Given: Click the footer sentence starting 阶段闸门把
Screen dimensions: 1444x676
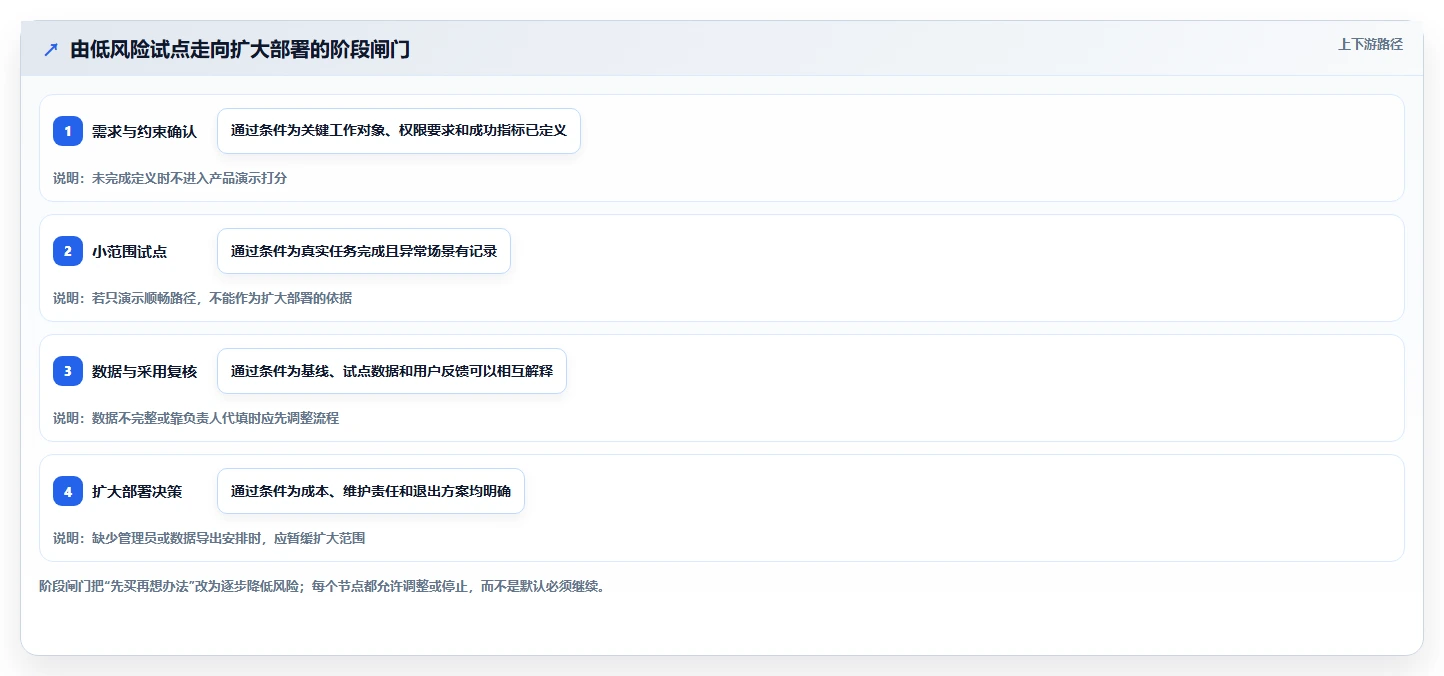Looking at the screenshot, I should tap(322, 586).
